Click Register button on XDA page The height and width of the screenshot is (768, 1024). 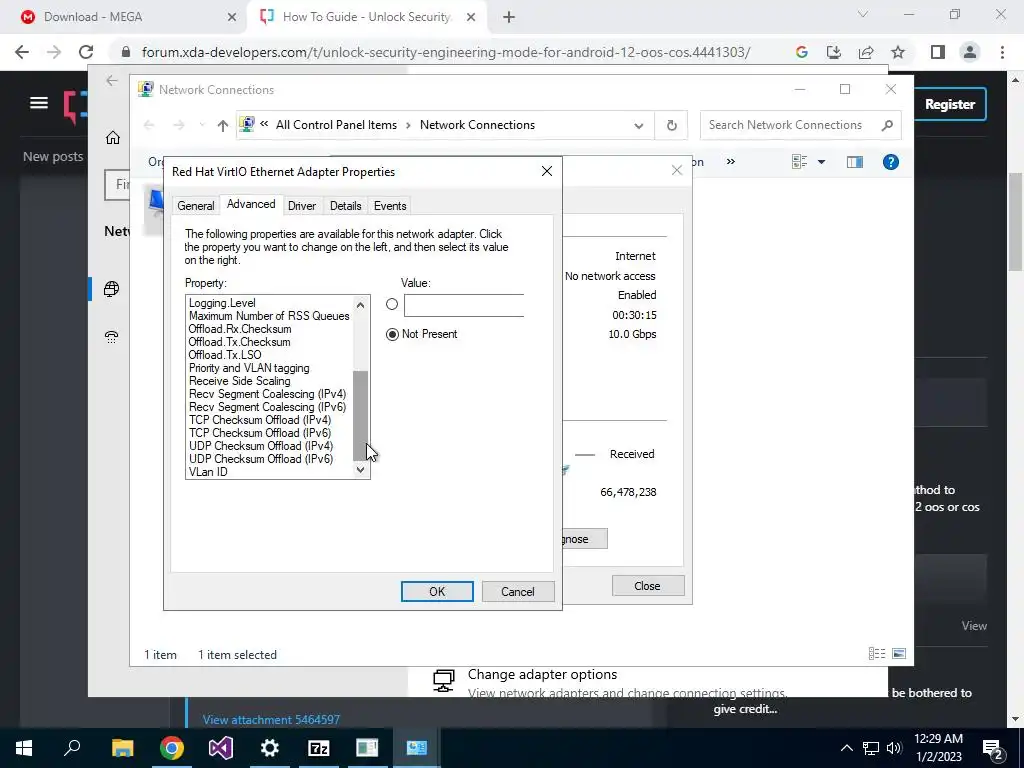pos(950,104)
